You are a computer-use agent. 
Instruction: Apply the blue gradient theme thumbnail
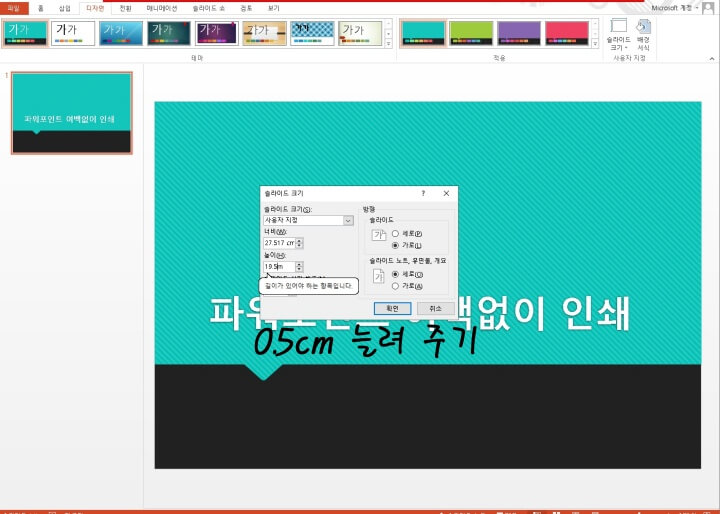click(x=121, y=33)
